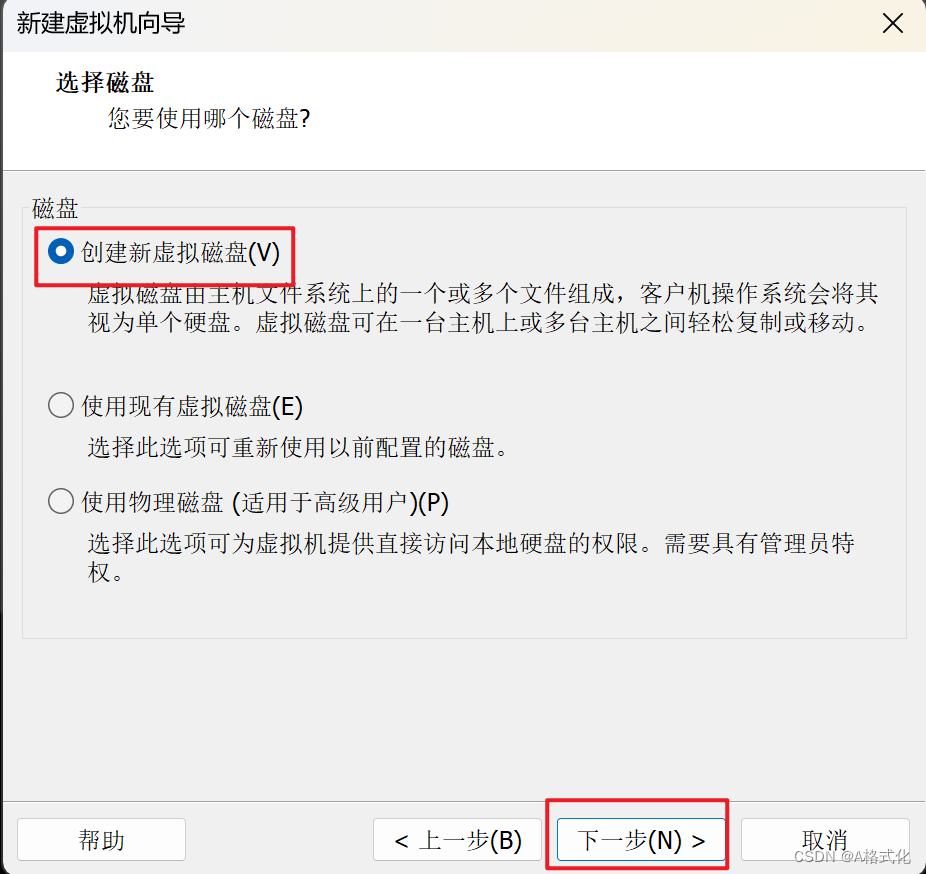
Task: Click the 使用物理磁盘 (适用于高级用户)(P) label text
Action: [265, 502]
